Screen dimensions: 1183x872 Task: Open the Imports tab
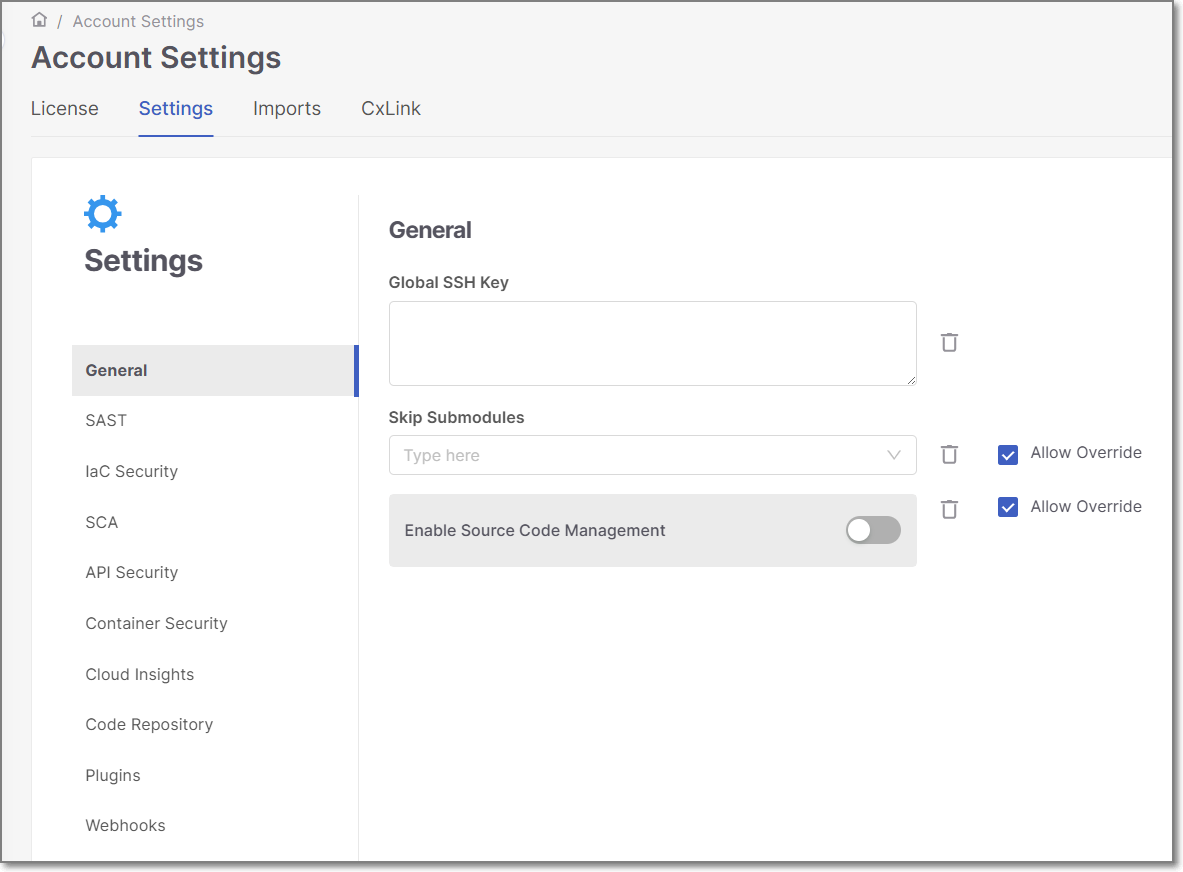[286, 108]
